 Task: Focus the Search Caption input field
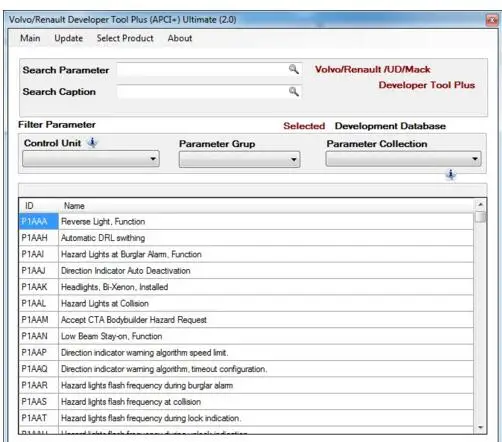(x=210, y=92)
